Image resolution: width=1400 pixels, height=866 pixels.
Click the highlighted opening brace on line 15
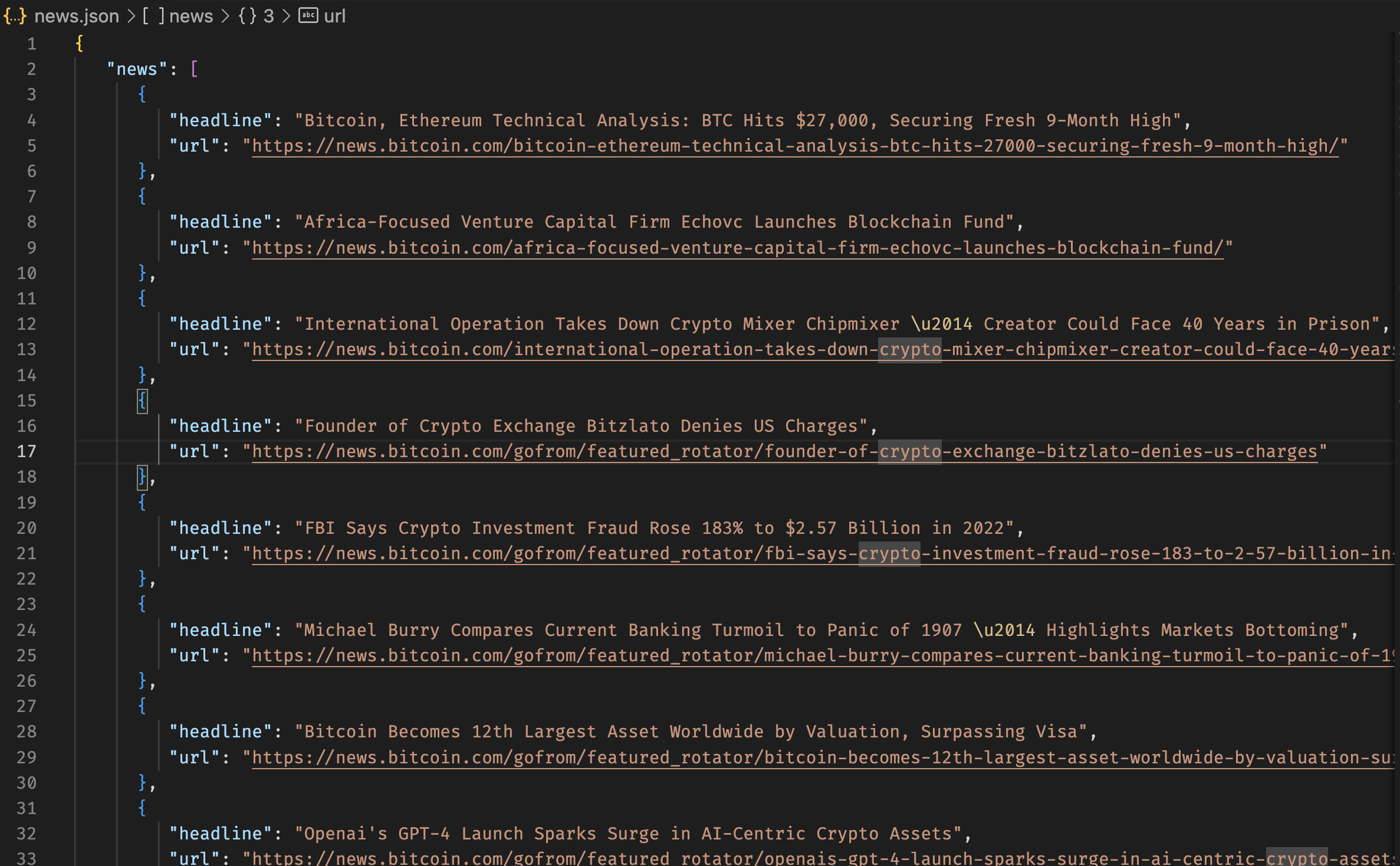coord(142,401)
